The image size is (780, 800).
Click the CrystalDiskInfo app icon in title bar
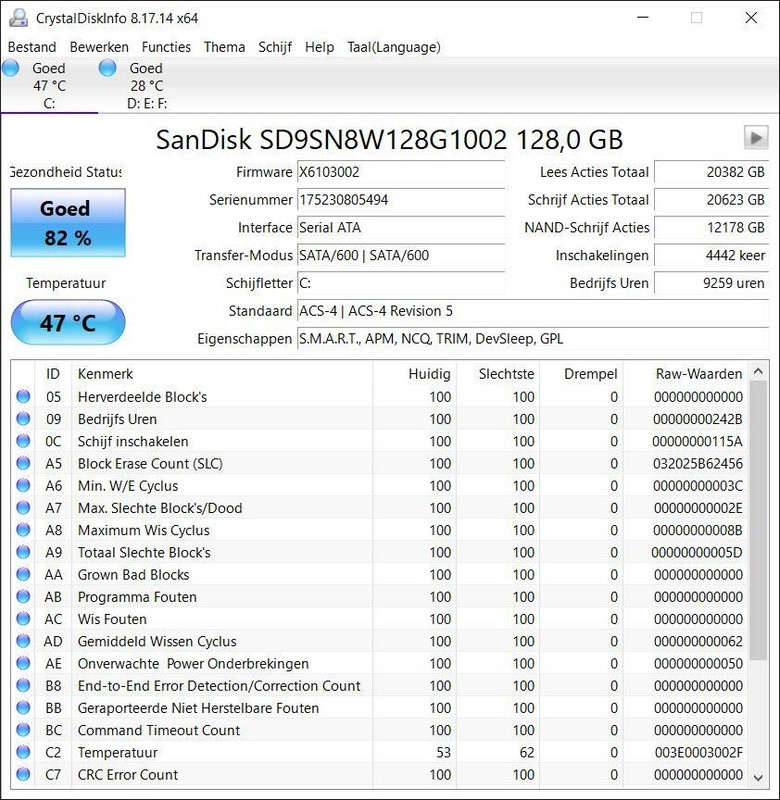click(x=17, y=18)
